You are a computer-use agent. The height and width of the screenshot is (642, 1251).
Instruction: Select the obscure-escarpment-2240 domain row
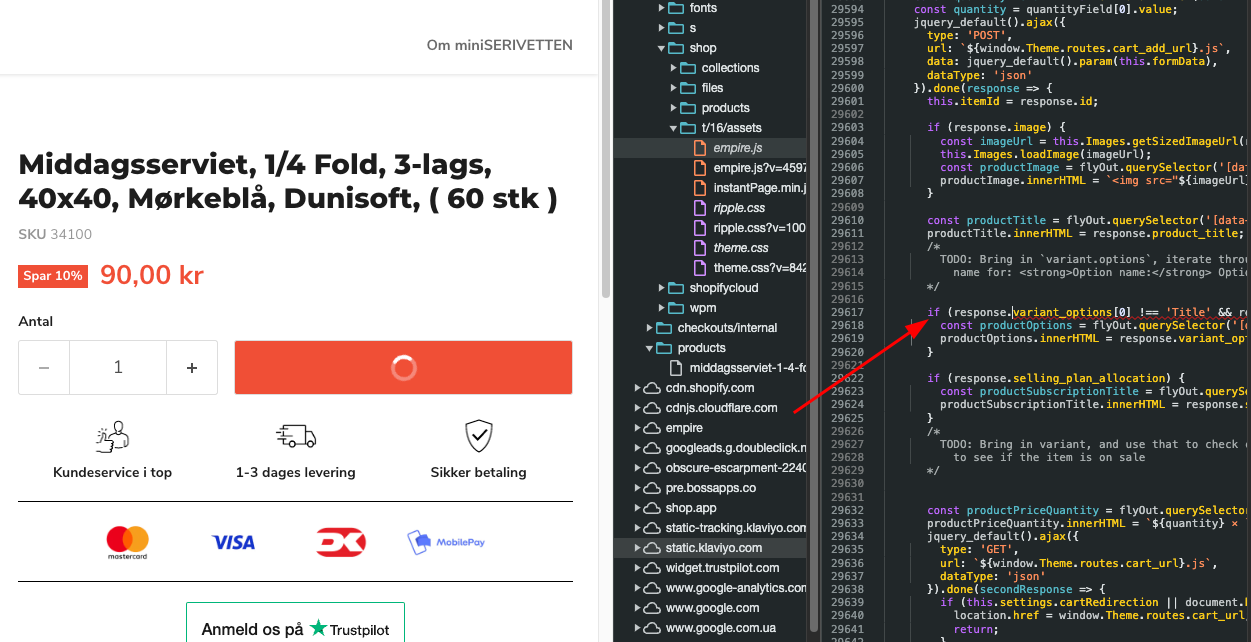pos(710,468)
